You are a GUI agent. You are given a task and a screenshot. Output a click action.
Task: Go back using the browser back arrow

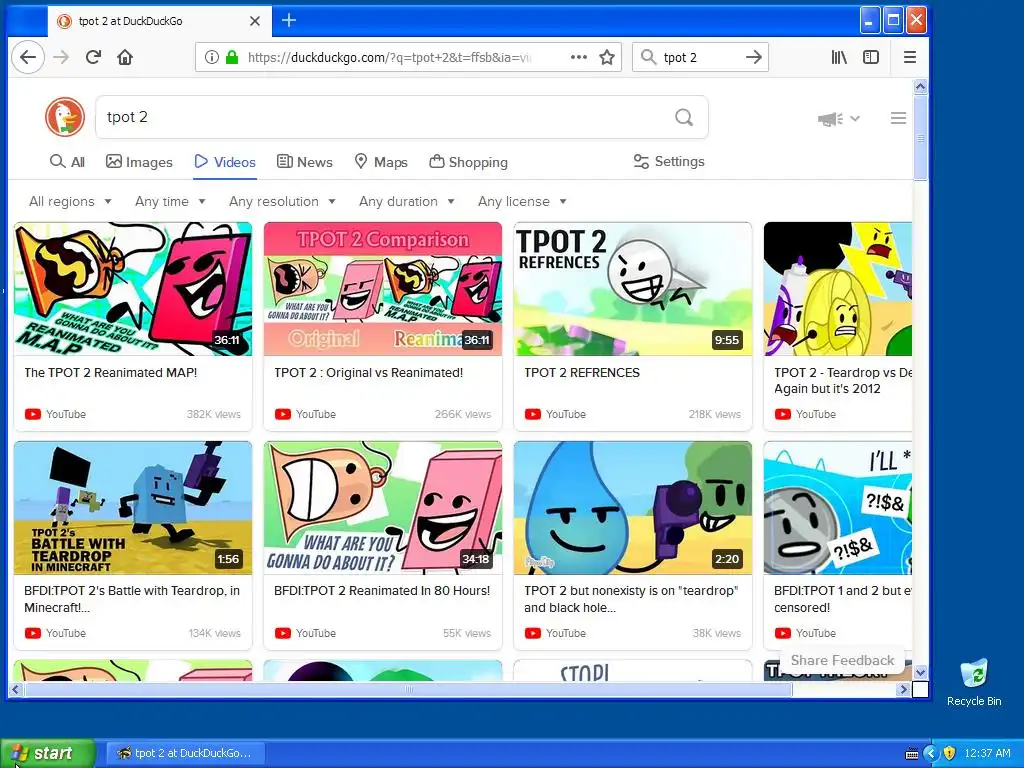tap(27, 57)
